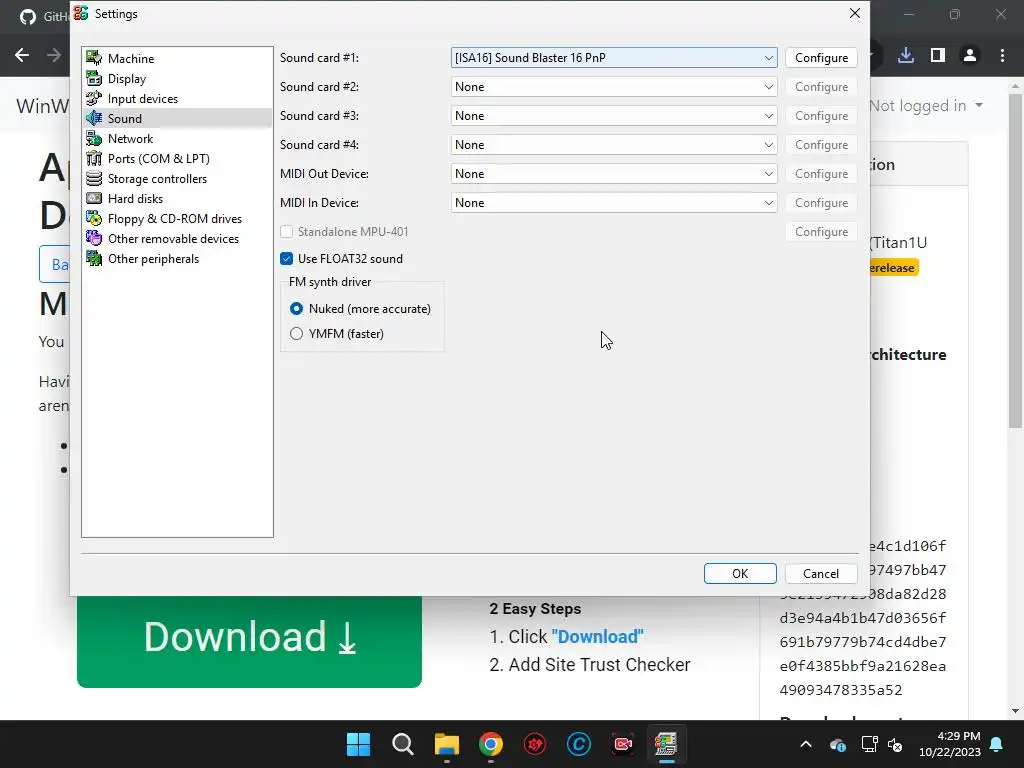Image resolution: width=1024 pixels, height=768 pixels.
Task: Open the blue circular C taskbar app
Action: (x=579, y=744)
